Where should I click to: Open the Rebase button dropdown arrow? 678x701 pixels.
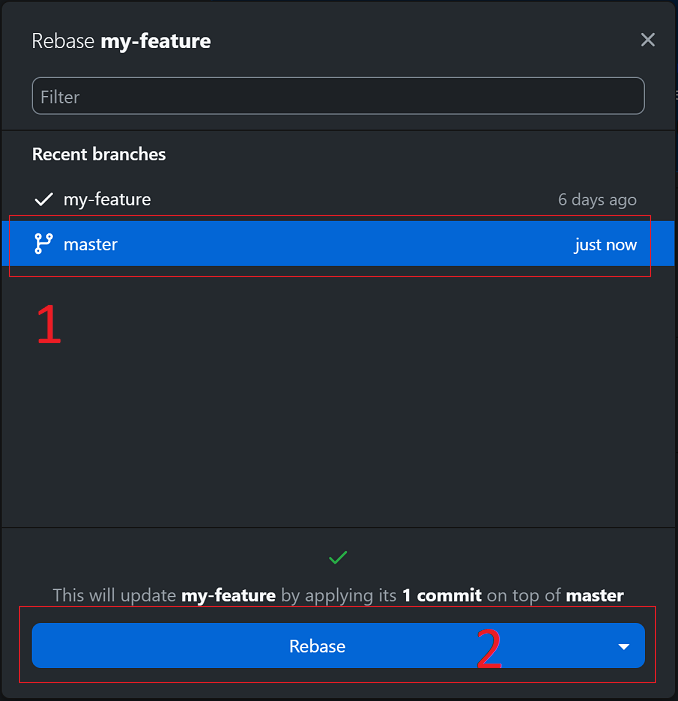click(x=624, y=646)
